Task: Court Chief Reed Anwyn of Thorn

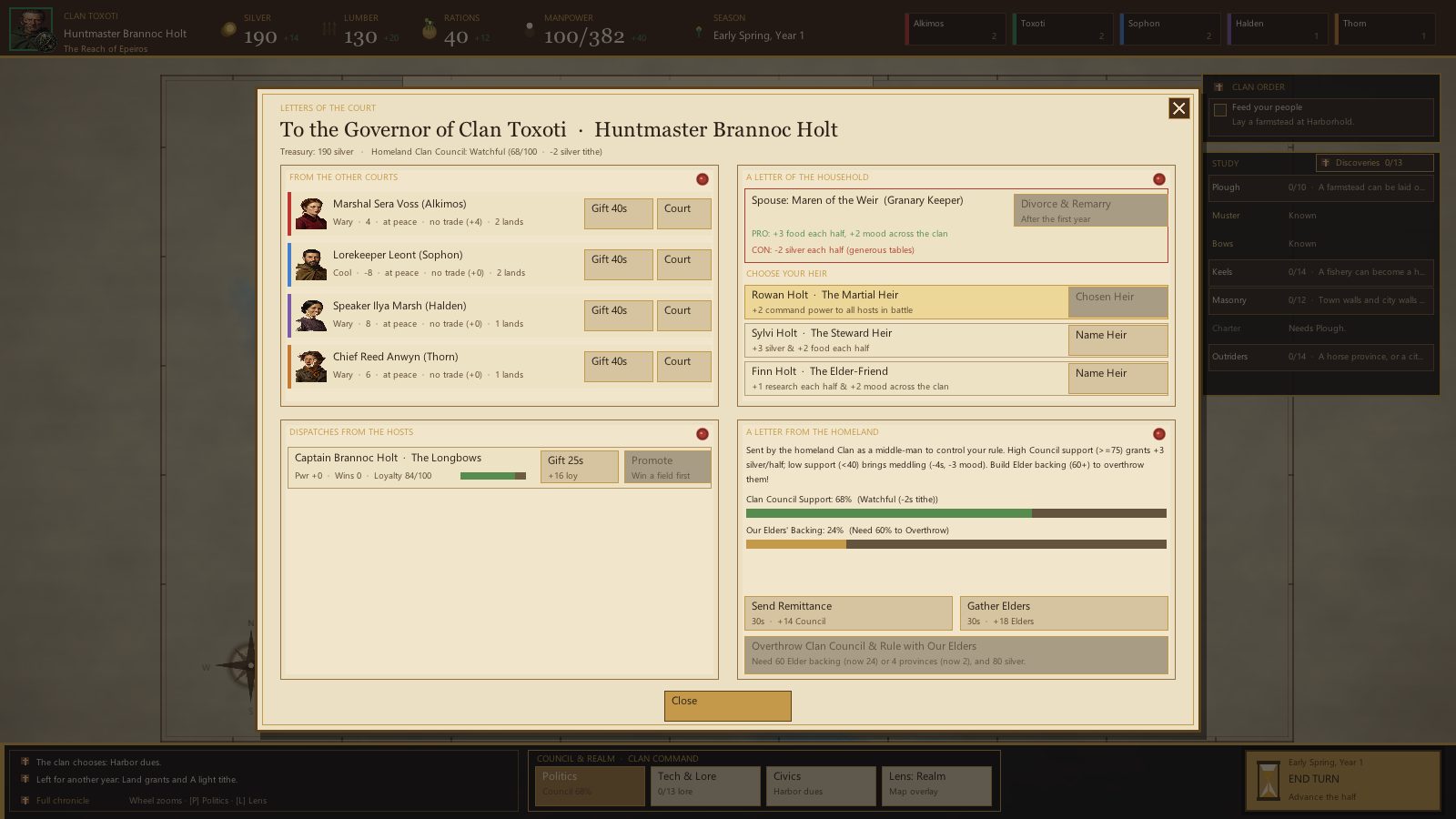Action: click(x=684, y=367)
